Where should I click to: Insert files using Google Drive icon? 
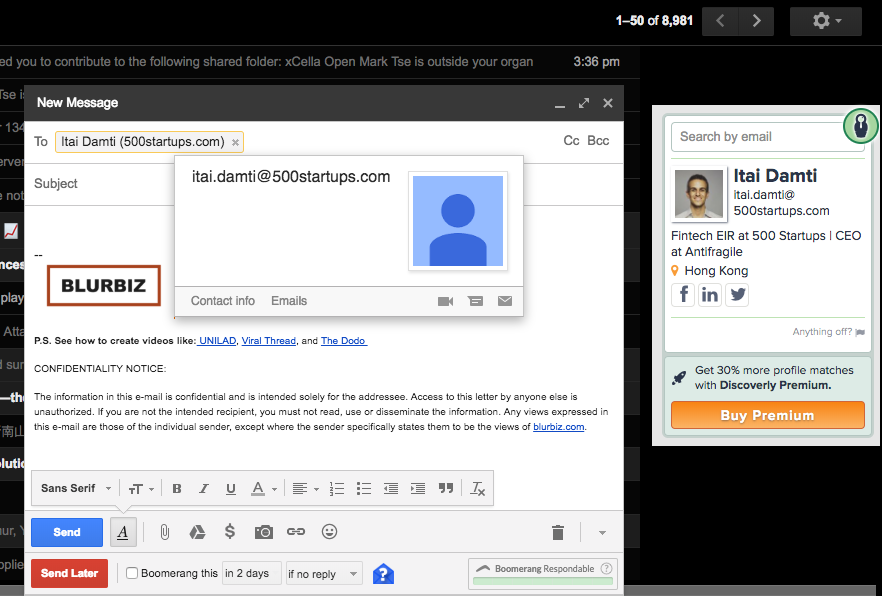click(197, 532)
